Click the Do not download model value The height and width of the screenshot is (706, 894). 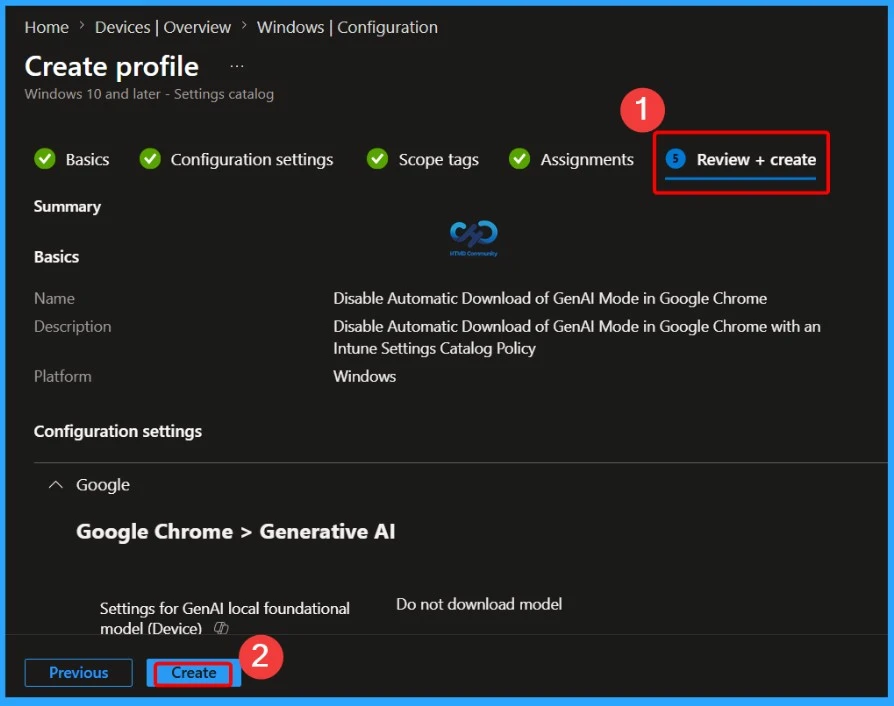pos(479,604)
